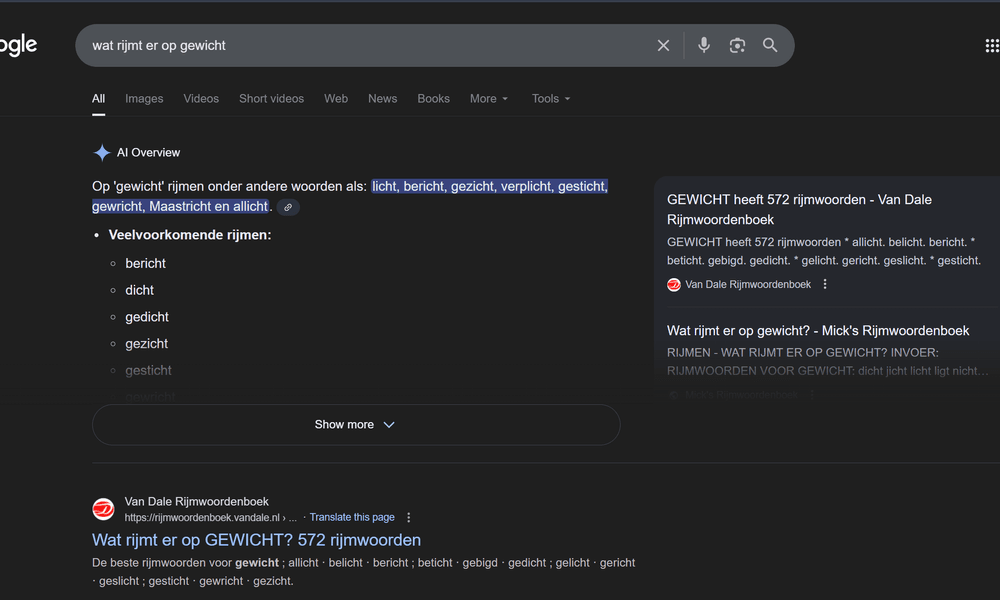Click the Translate this page link
1000x600 pixels.
pos(352,517)
